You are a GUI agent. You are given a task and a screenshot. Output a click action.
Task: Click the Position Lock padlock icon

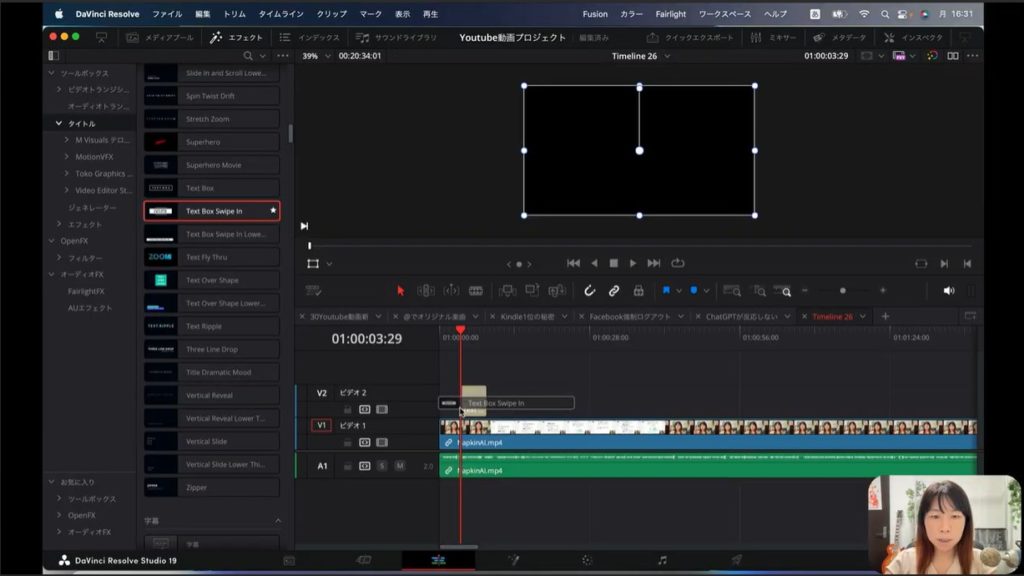[x=638, y=291]
